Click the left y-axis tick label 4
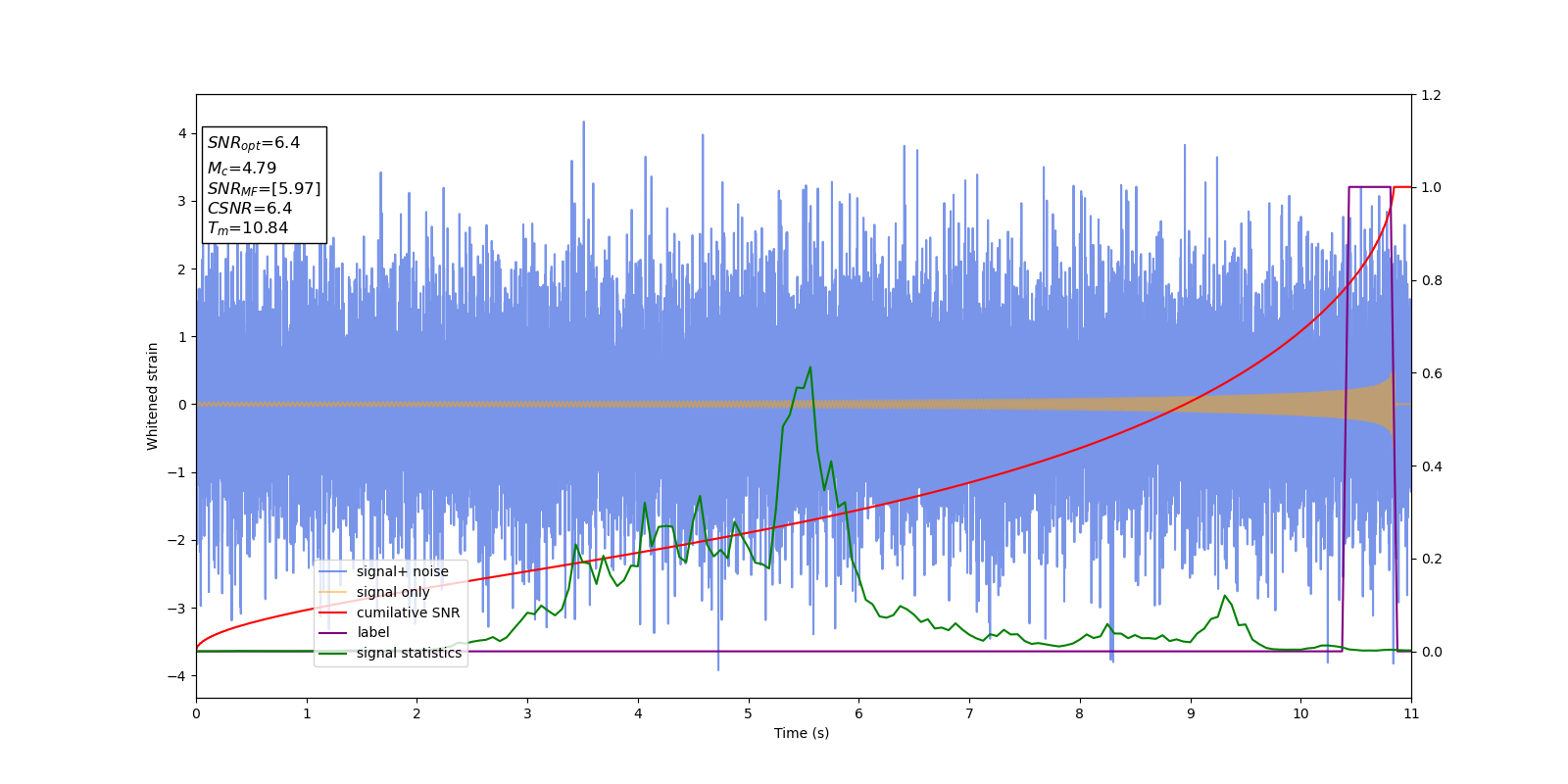Screen dimensions: 1568x784 pos(182,133)
